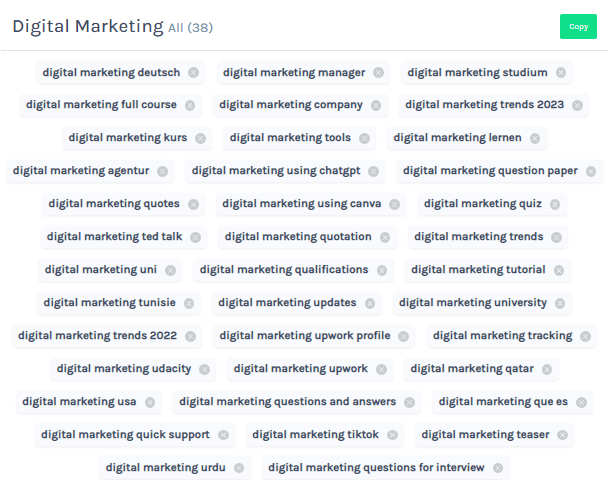
Task: Remove the 'digital marketing quiz' tag
Action: (x=555, y=204)
